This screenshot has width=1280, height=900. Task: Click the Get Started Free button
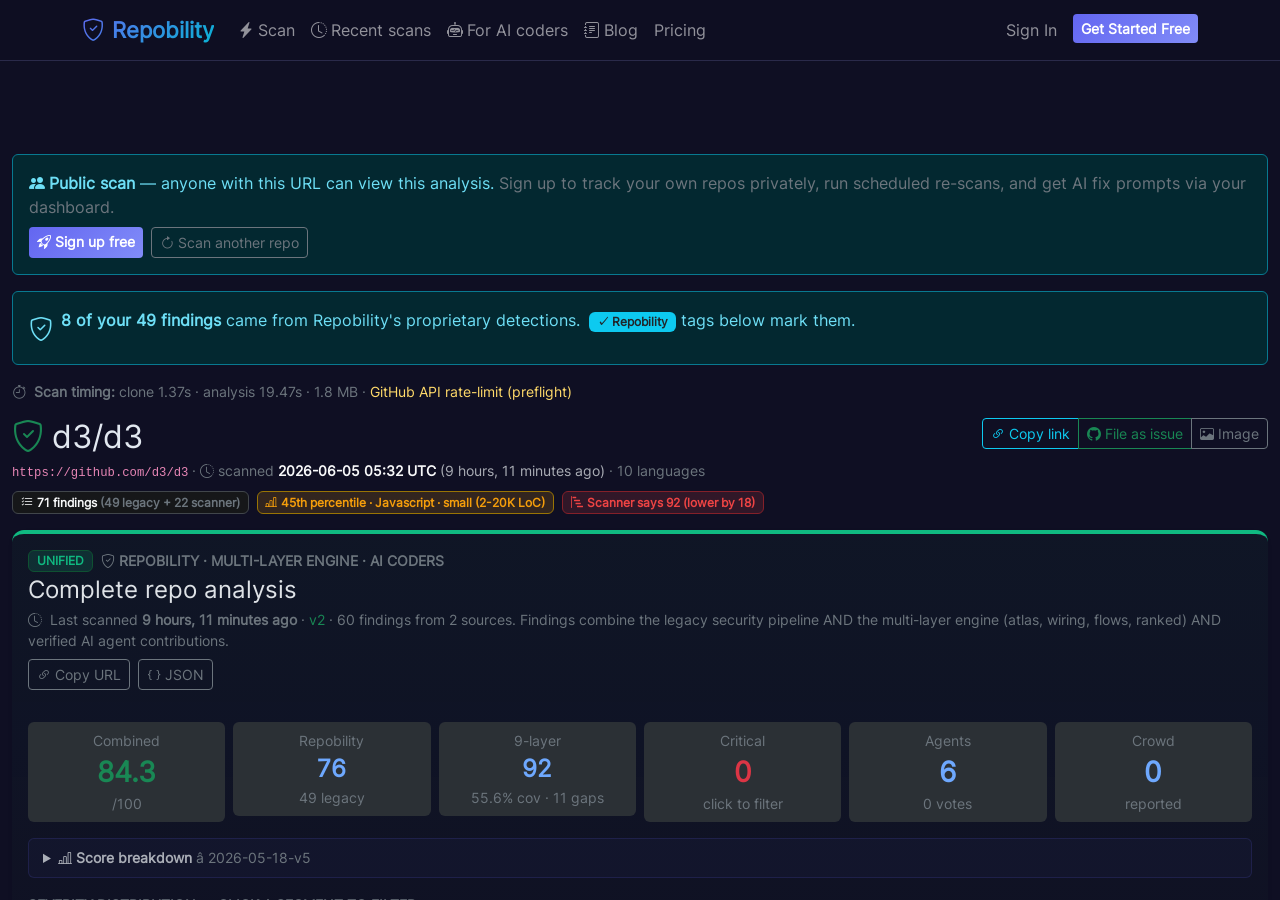[x=1135, y=29]
